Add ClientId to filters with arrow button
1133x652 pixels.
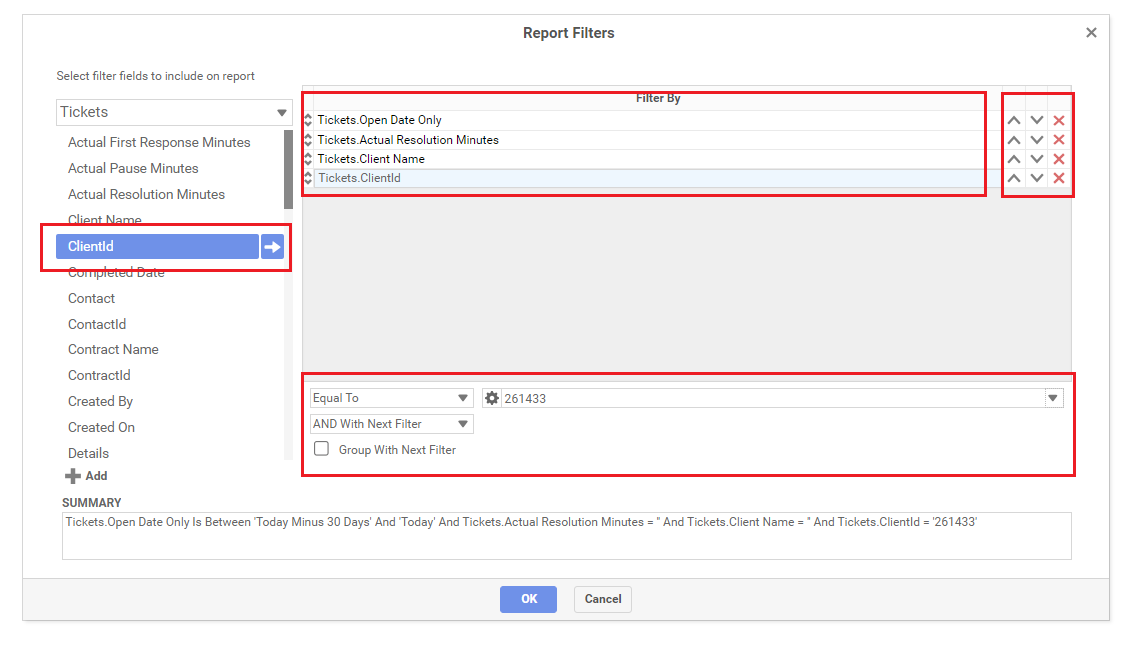click(272, 246)
